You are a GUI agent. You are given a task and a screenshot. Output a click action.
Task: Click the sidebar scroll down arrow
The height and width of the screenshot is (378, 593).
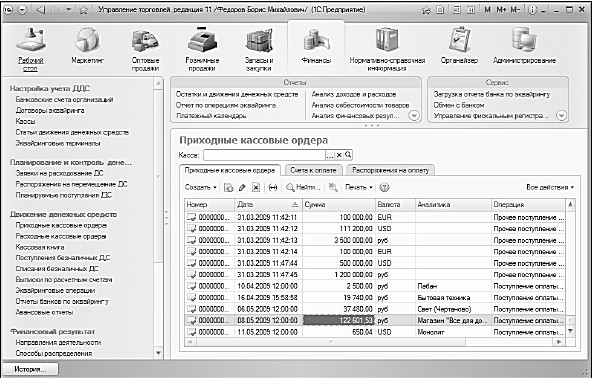(158, 353)
